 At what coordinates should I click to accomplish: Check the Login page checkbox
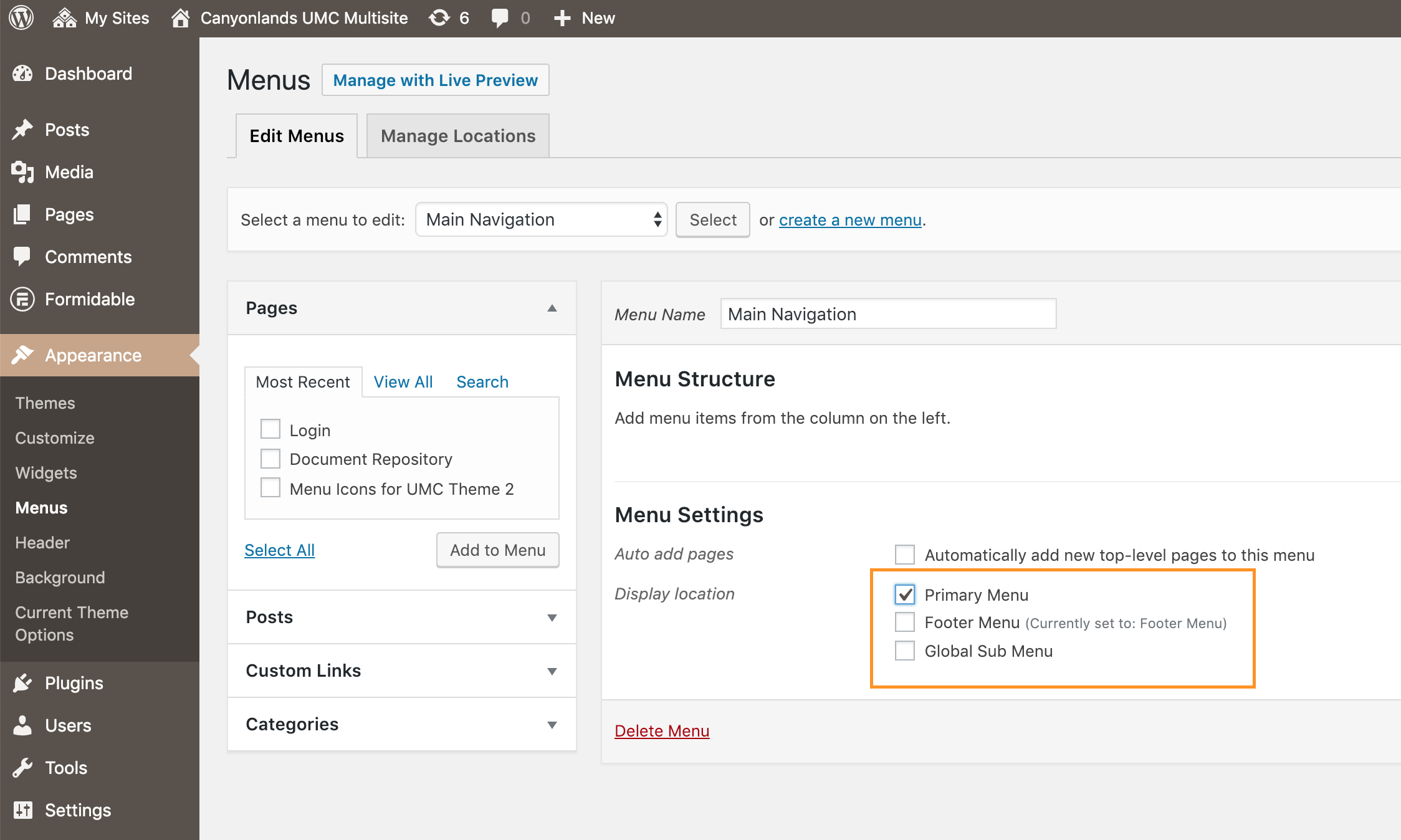(x=270, y=429)
